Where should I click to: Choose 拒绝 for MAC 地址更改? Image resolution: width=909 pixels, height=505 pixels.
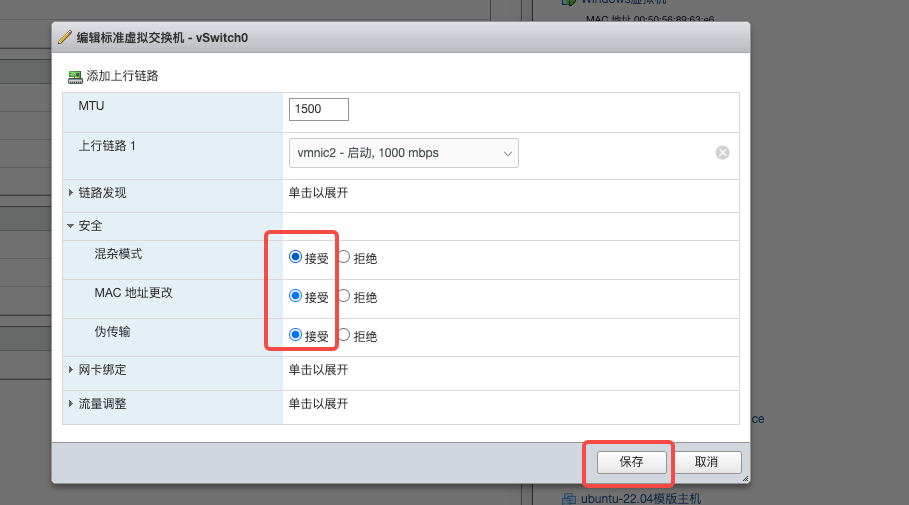click(x=344, y=296)
